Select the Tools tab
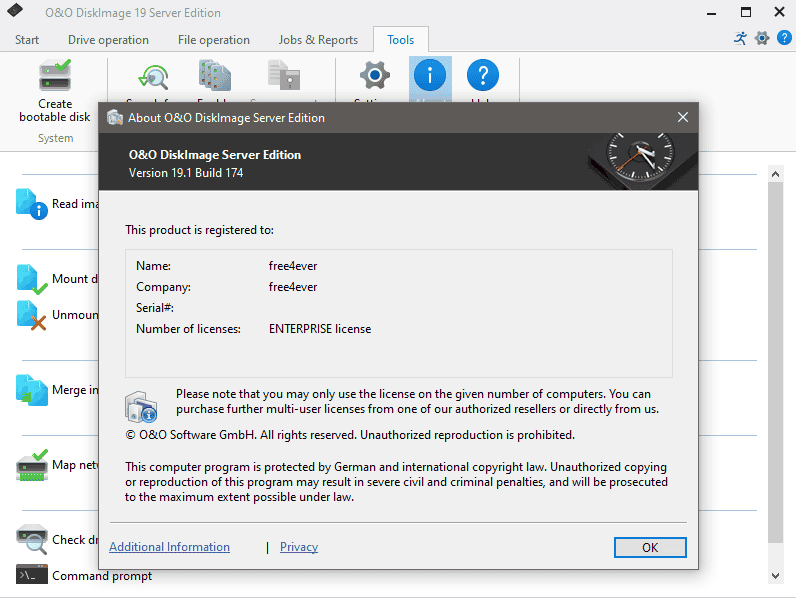Viewport: 796px width, 598px height. (401, 40)
